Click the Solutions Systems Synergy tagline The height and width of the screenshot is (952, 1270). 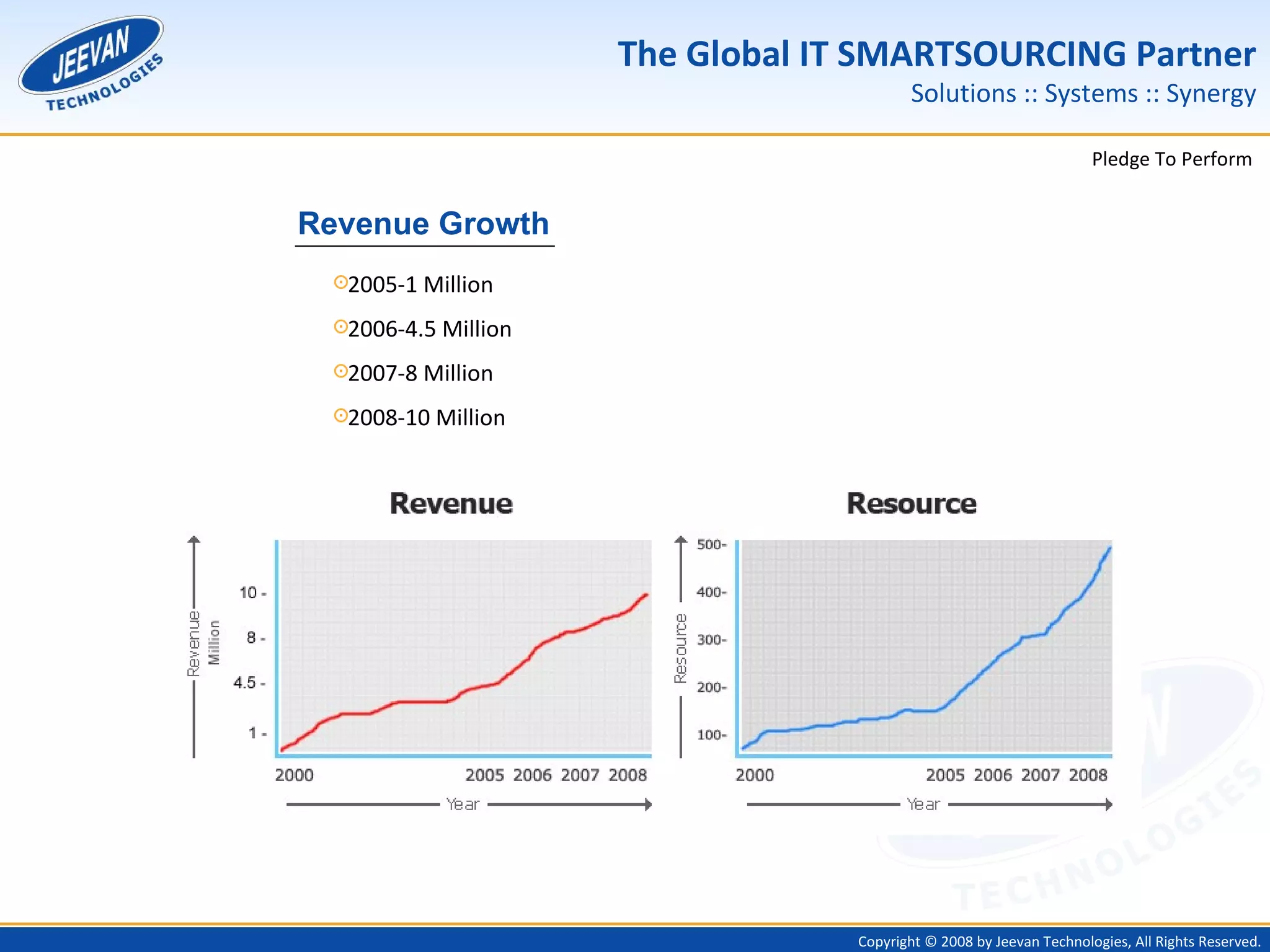click(1083, 94)
